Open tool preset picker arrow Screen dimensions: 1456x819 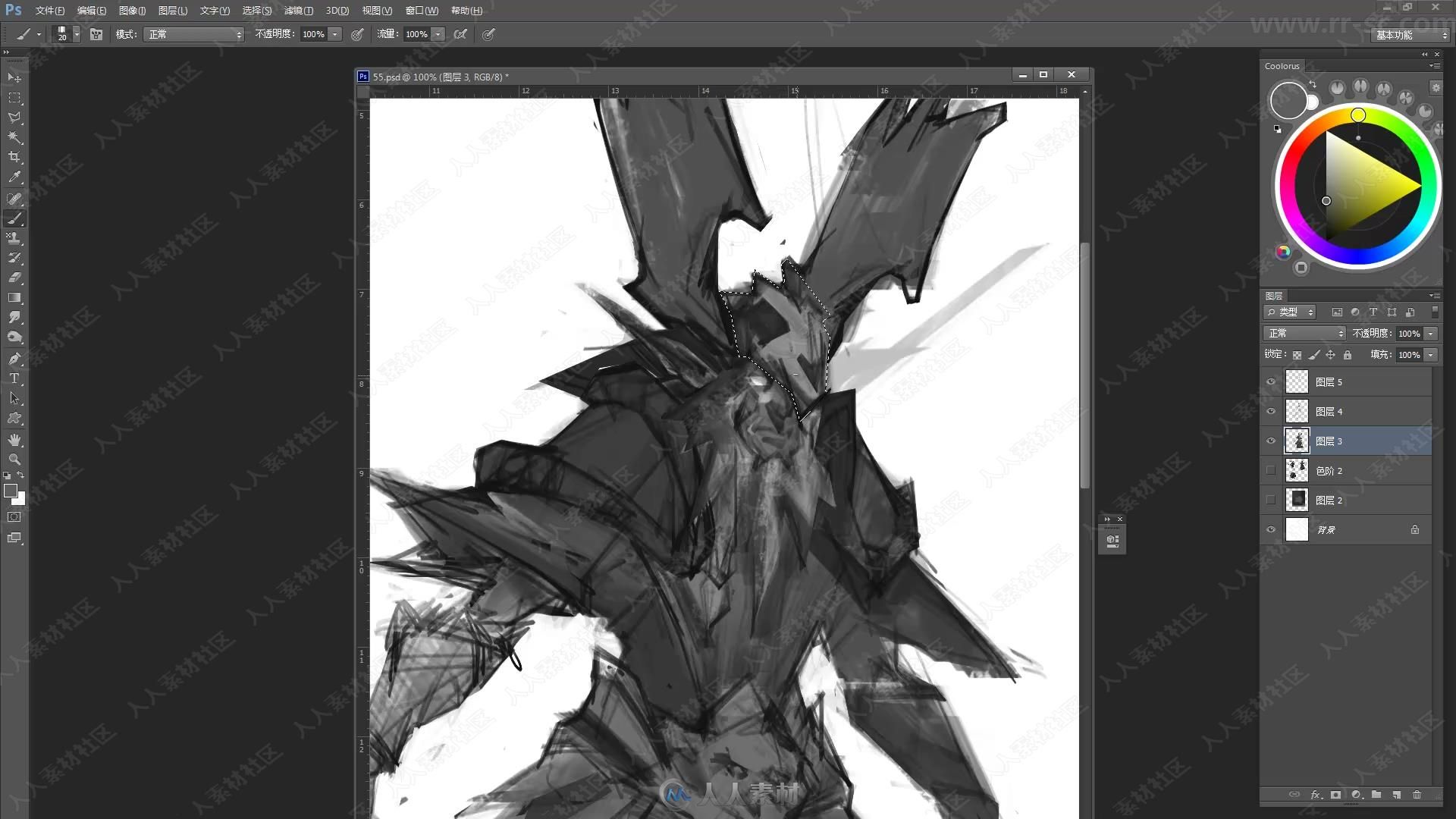point(39,34)
